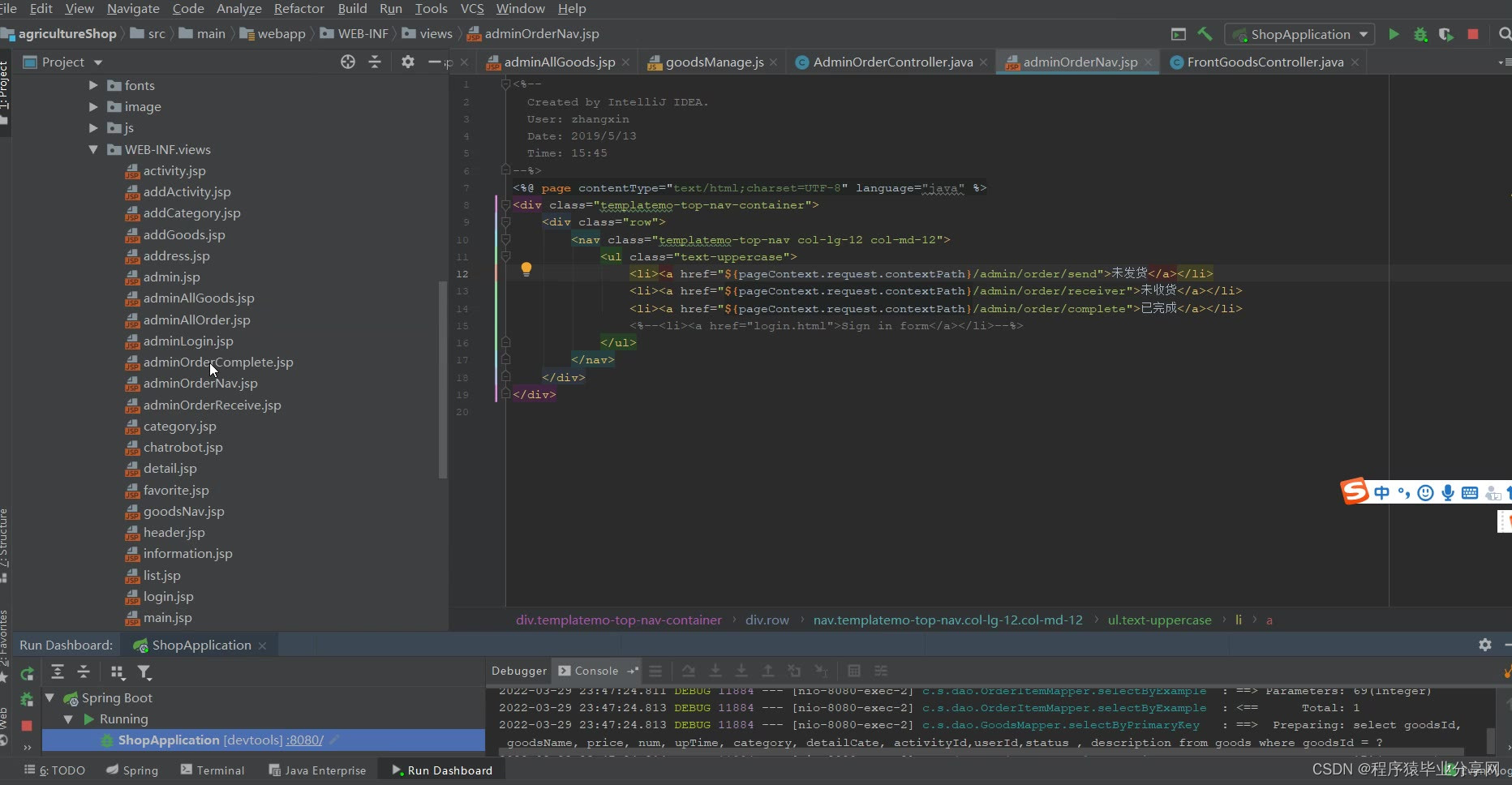Toggle Sogou voice input microphone

(1448, 492)
